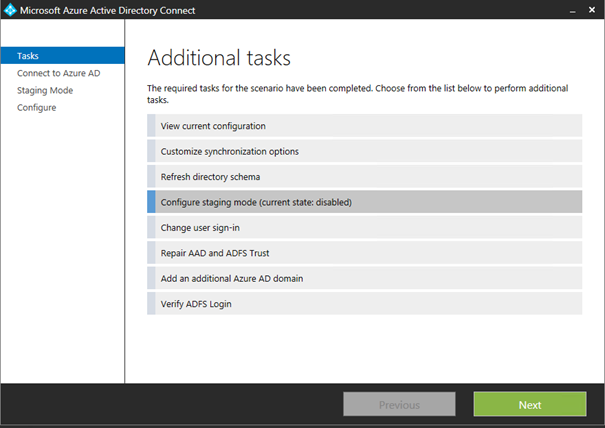Select Change user sign-in task
Viewport: 605px width, 428px height.
[364, 227]
